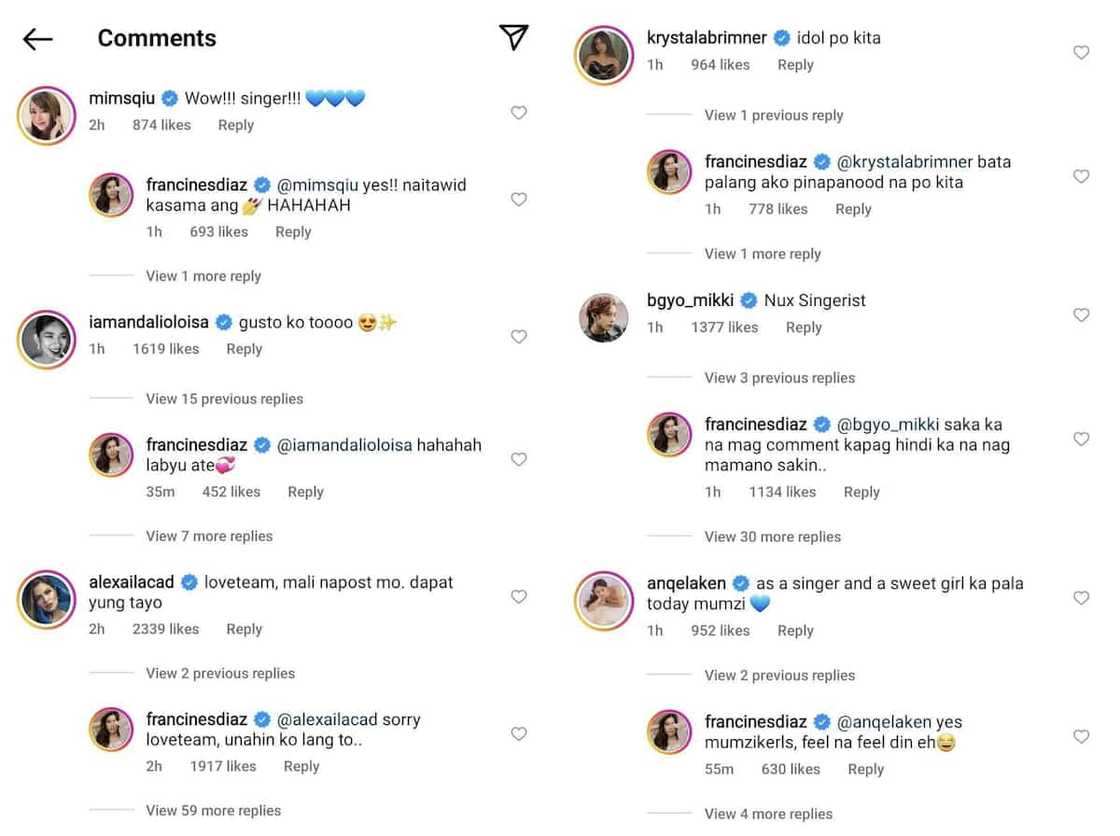Like alexailacad's loveteam comment heart
Image resolution: width=1120 pixels, height=836 pixels.
click(519, 597)
